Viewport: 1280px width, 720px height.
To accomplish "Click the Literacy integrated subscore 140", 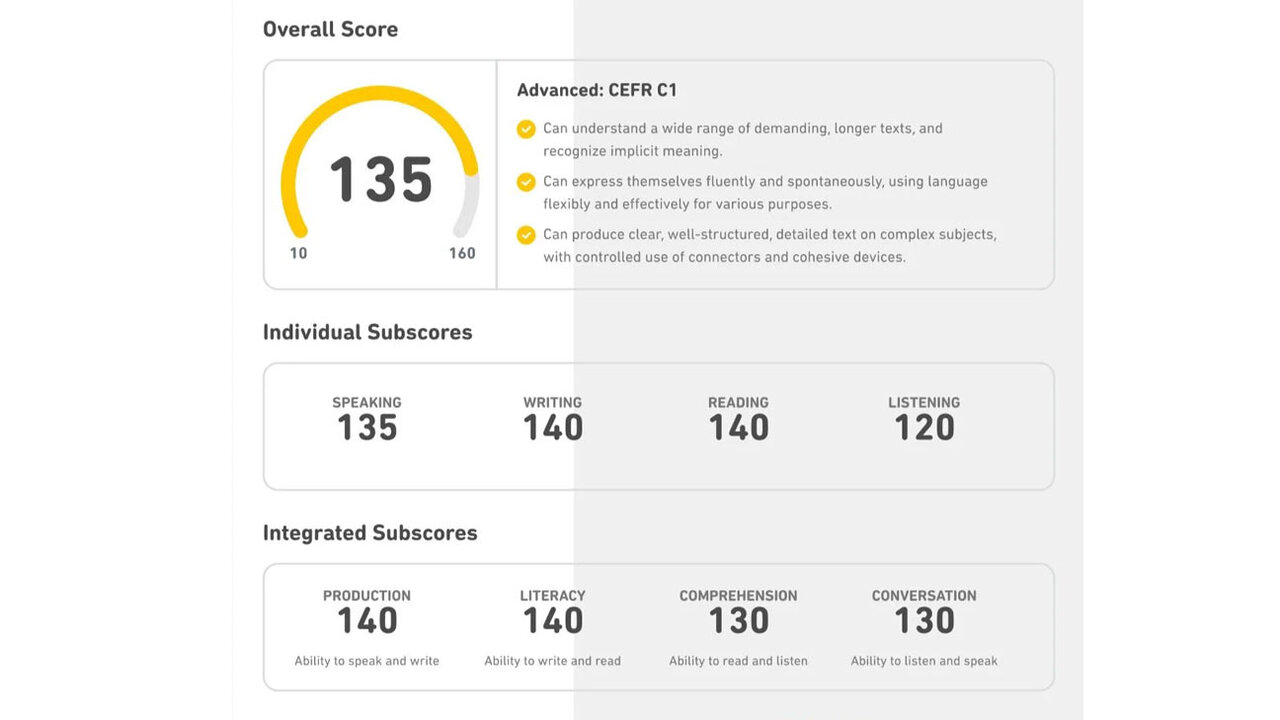I will [x=553, y=620].
